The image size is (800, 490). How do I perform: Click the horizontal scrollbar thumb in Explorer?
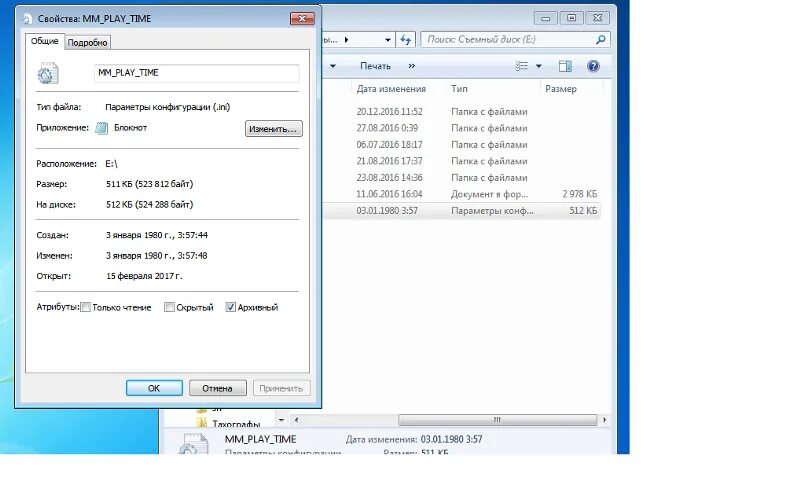click(x=497, y=420)
